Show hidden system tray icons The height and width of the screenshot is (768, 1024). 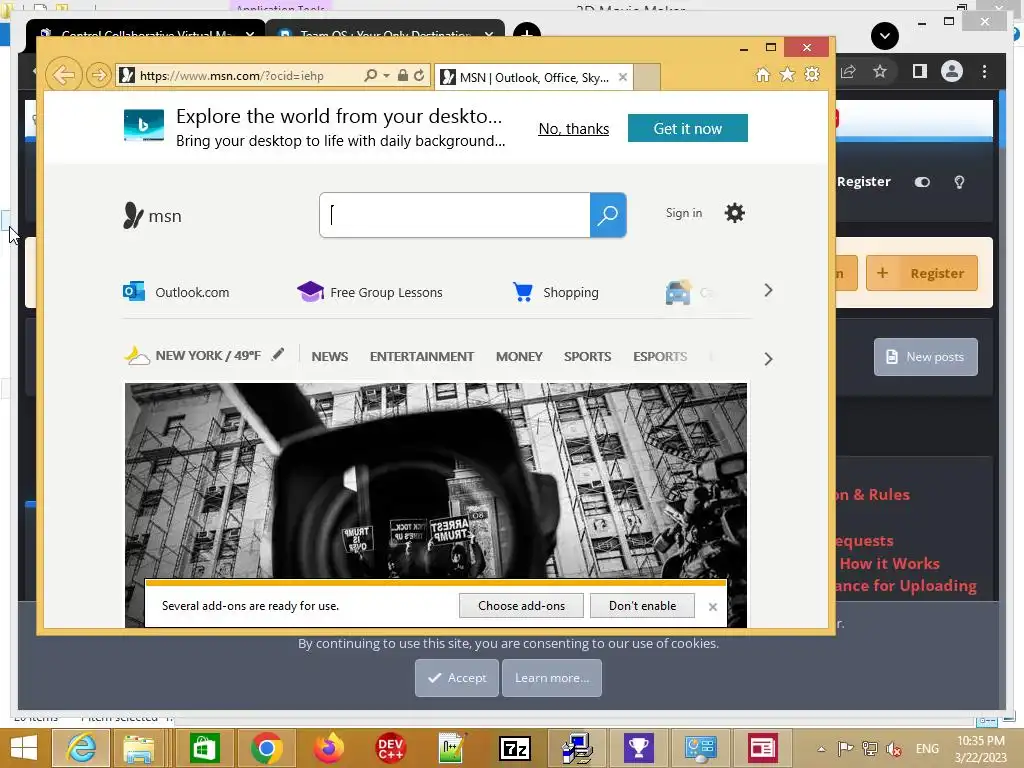point(821,749)
